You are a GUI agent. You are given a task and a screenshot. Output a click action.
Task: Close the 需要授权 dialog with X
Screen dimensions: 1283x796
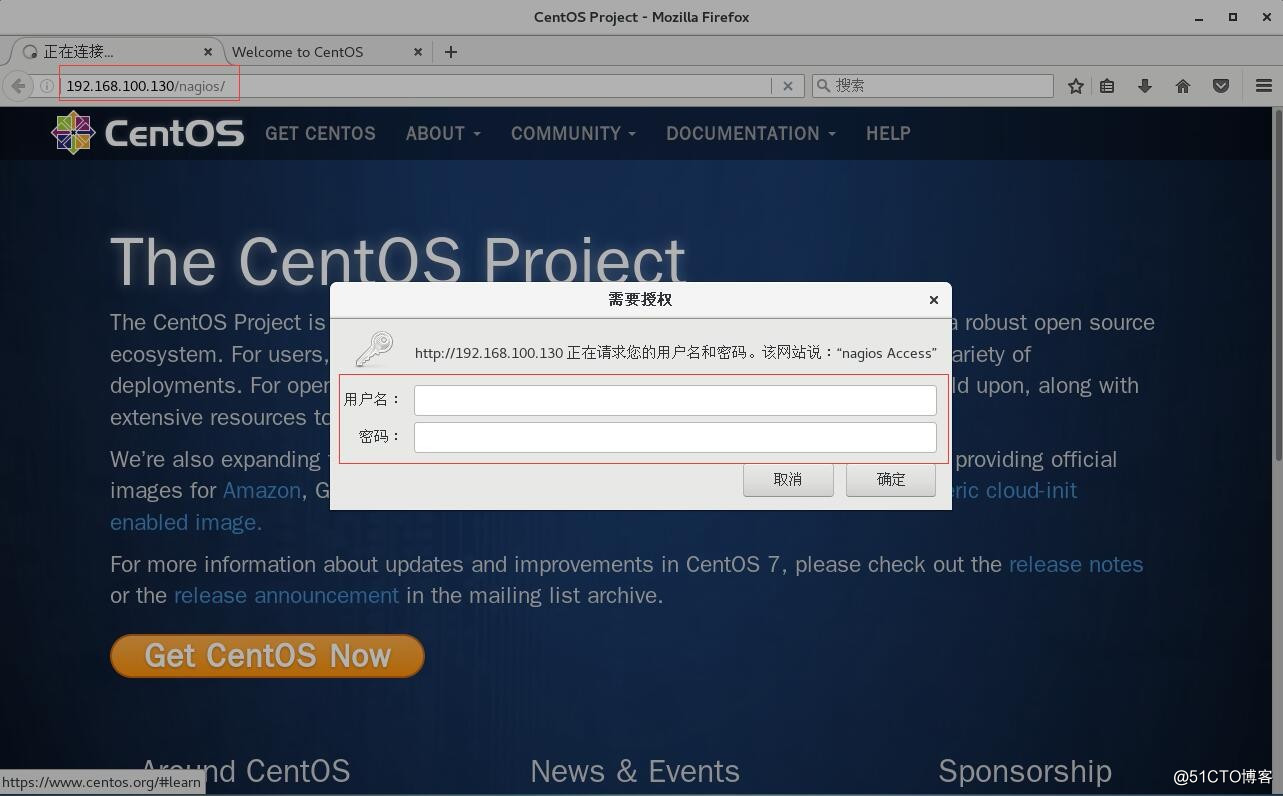pyautogui.click(x=933, y=300)
